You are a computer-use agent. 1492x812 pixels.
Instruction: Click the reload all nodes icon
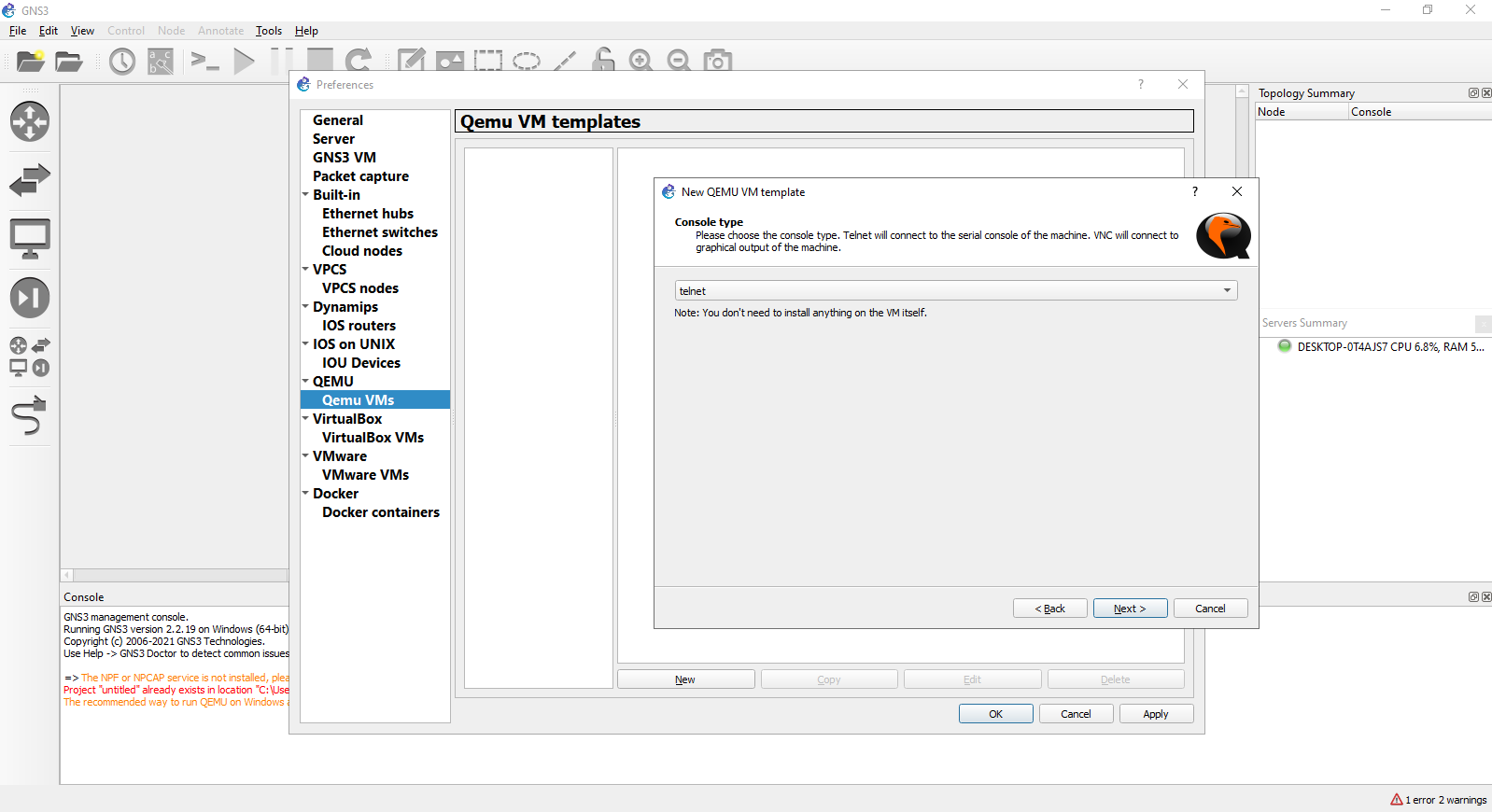pyautogui.click(x=359, y=60)
